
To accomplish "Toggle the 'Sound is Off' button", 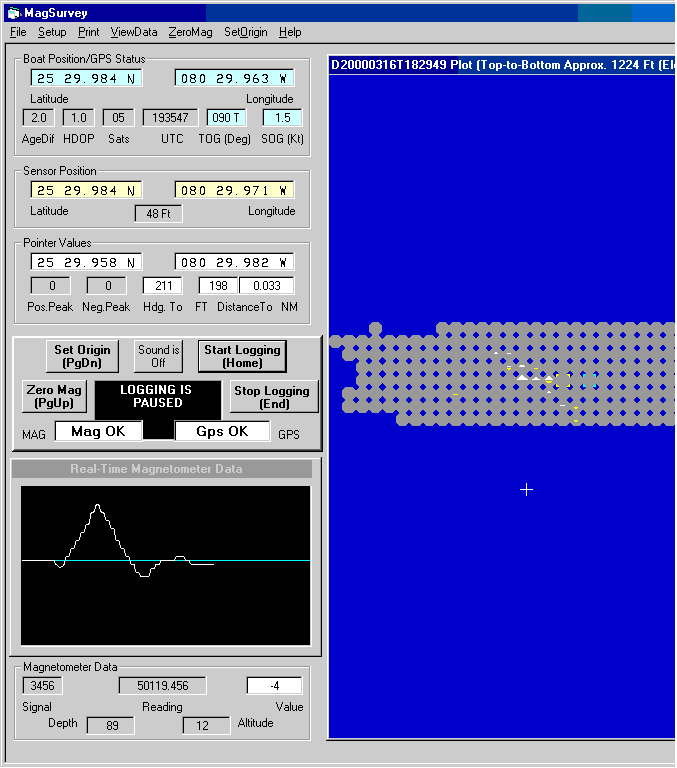I will pyautogui.click(x=159, y=356).
